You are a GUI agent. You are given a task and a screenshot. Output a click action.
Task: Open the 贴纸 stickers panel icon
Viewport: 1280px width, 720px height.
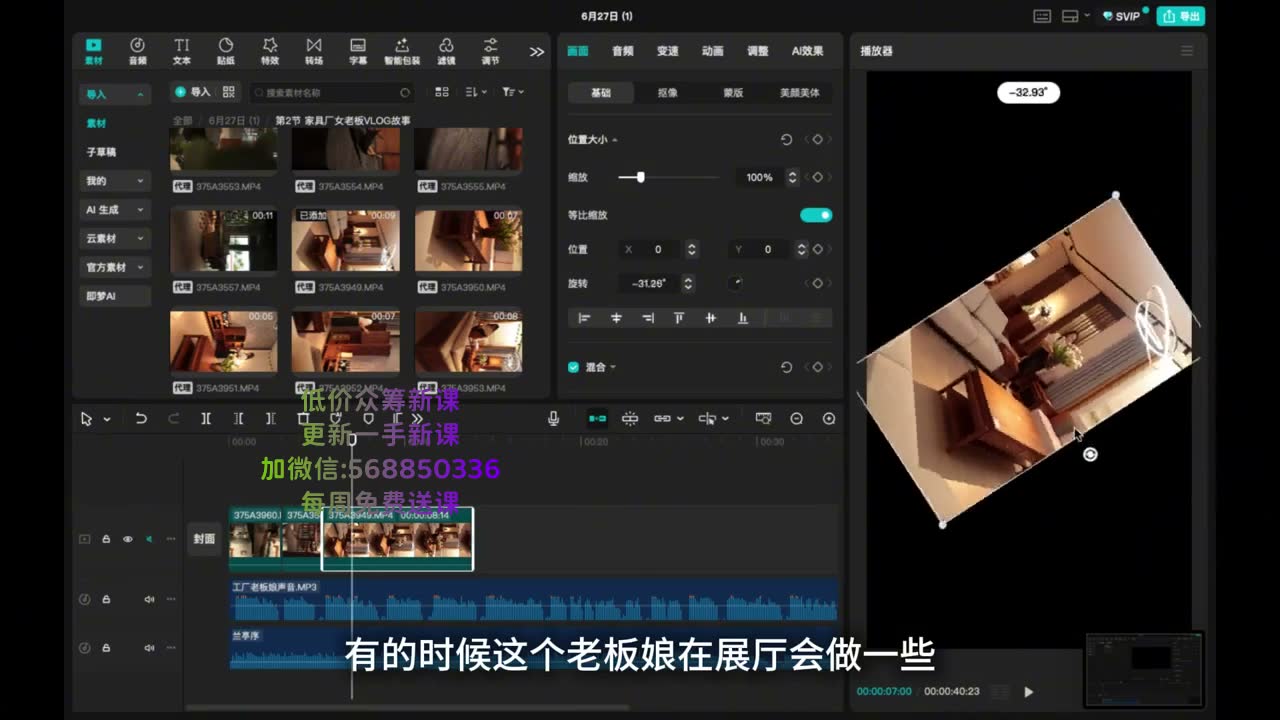(x=226, y=51)
